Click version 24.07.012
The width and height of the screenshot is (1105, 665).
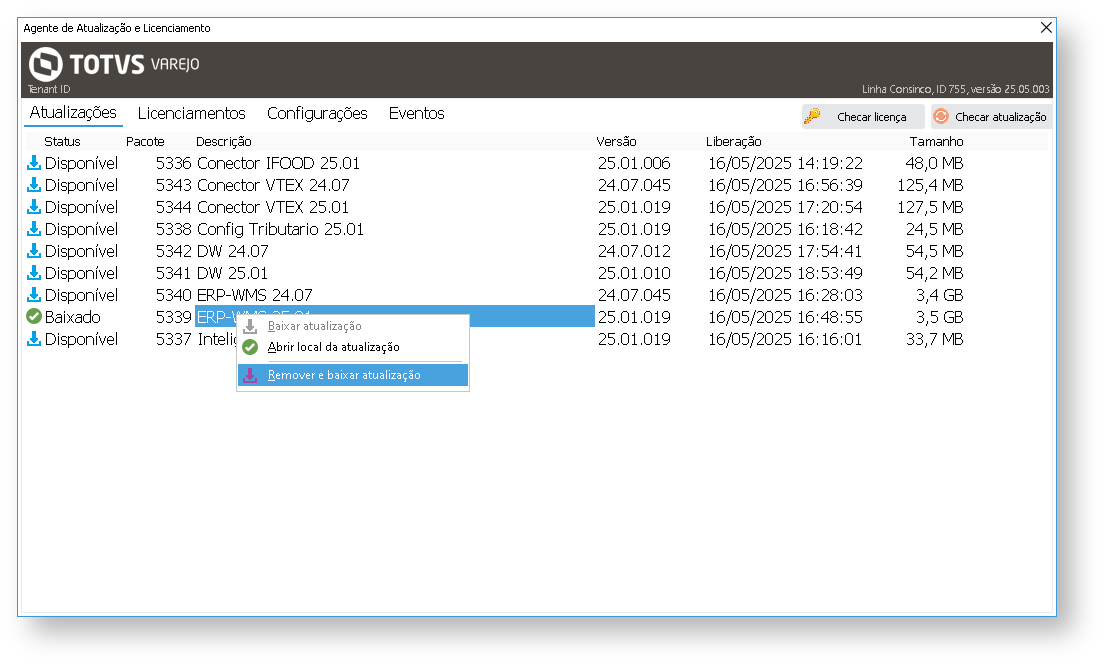[x=634, y=251]
